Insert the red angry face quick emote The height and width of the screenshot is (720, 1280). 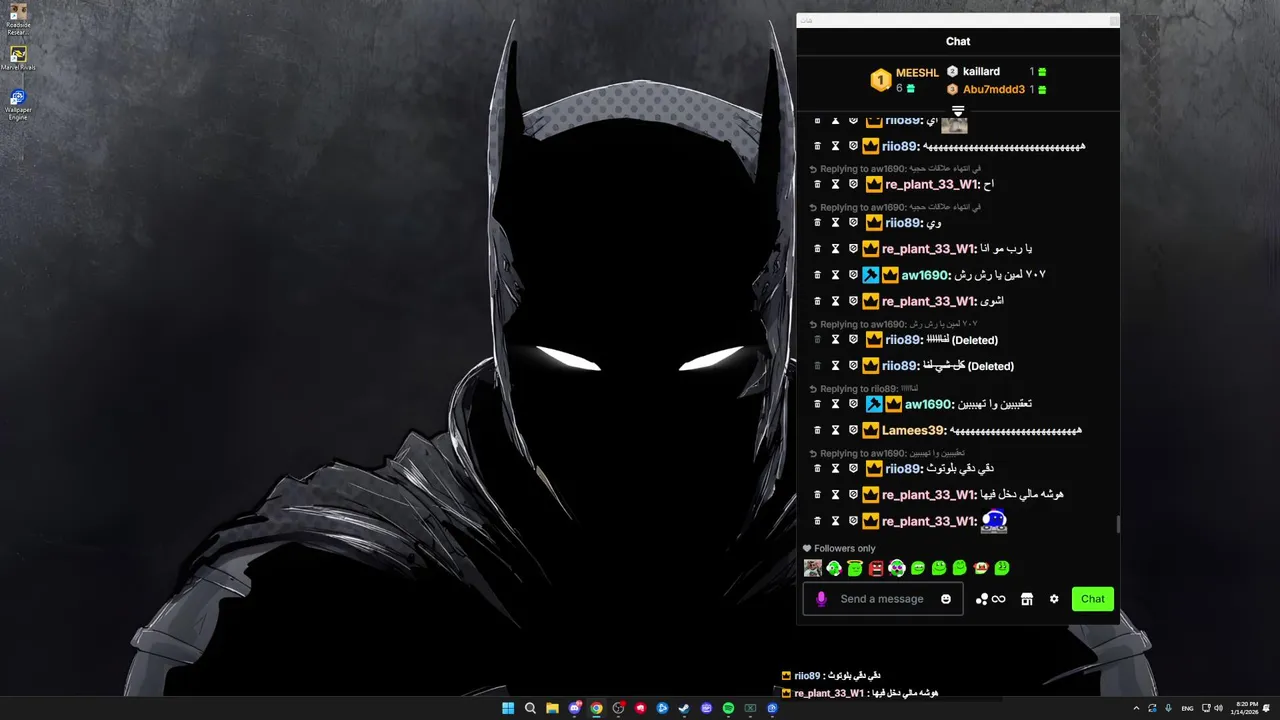[876, 568]
